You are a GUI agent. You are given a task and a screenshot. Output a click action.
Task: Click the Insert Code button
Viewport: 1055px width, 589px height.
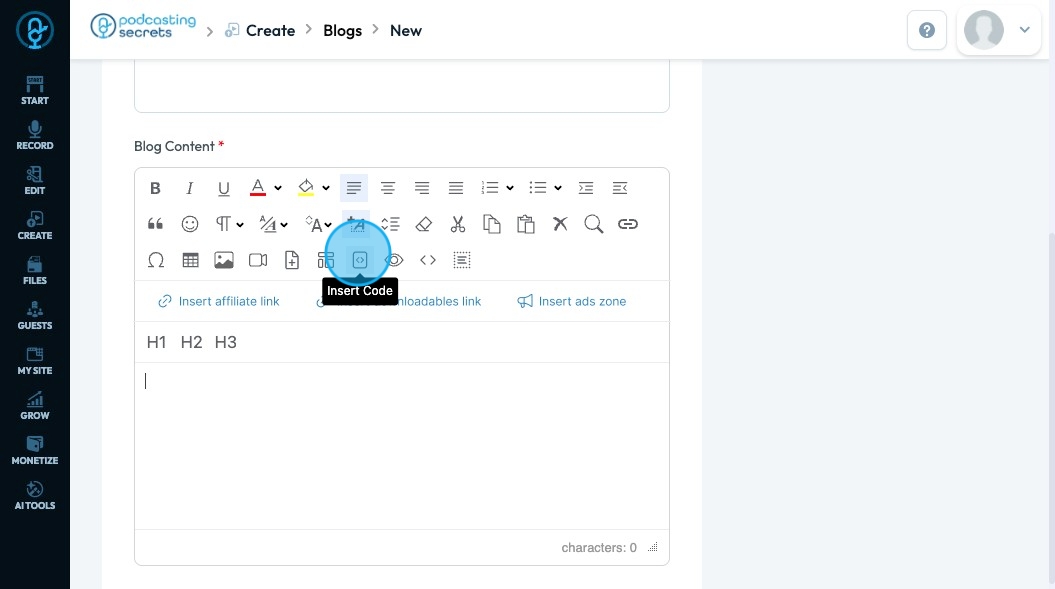click(x=360, y=261)
